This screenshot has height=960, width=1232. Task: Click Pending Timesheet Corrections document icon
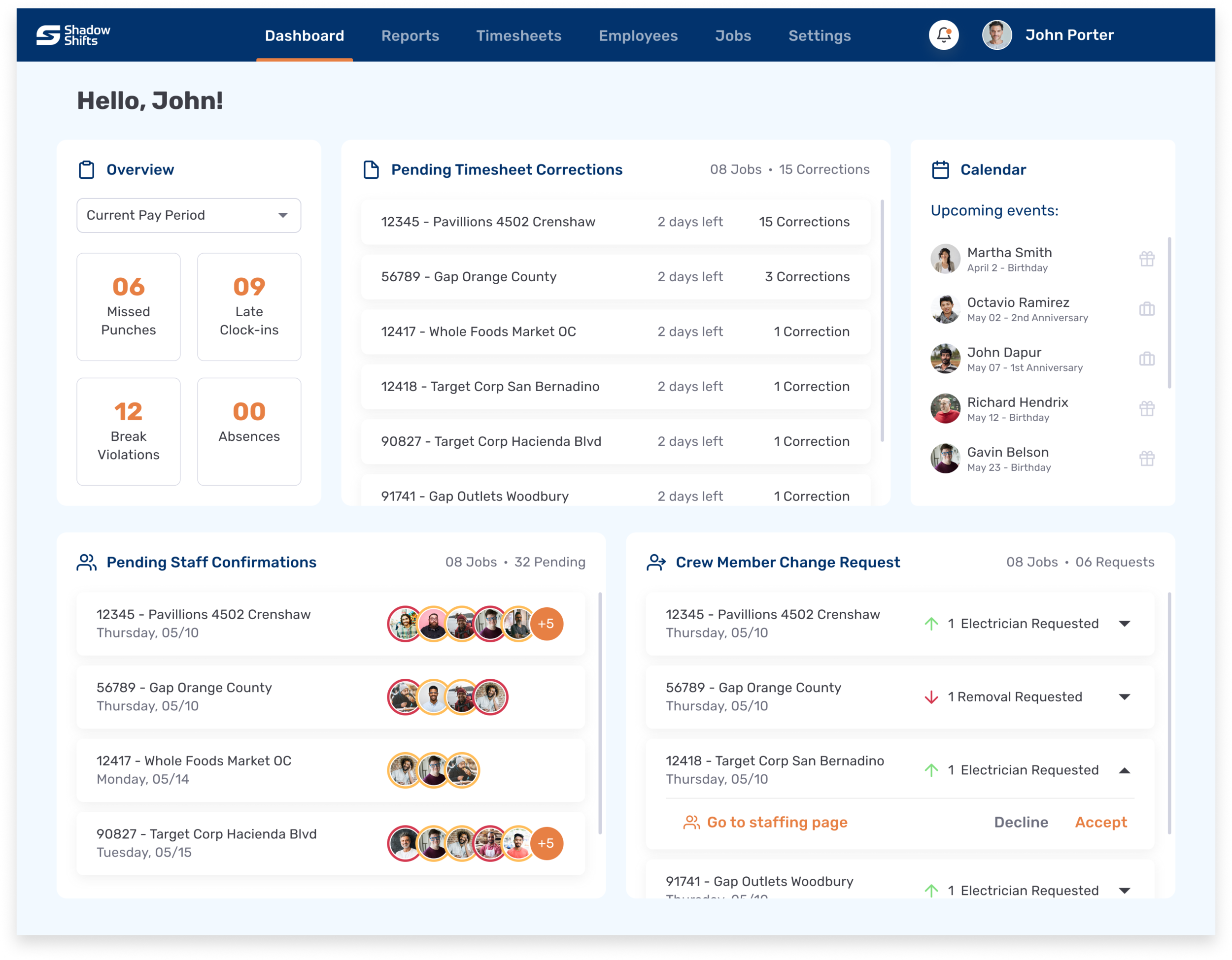(x=371, y=169)
